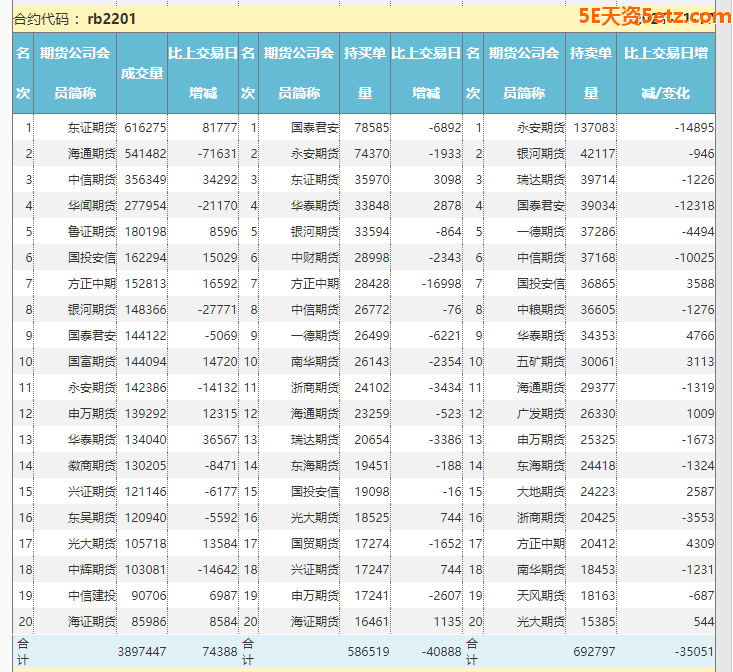Select short position value 42117

pos(598,154)
